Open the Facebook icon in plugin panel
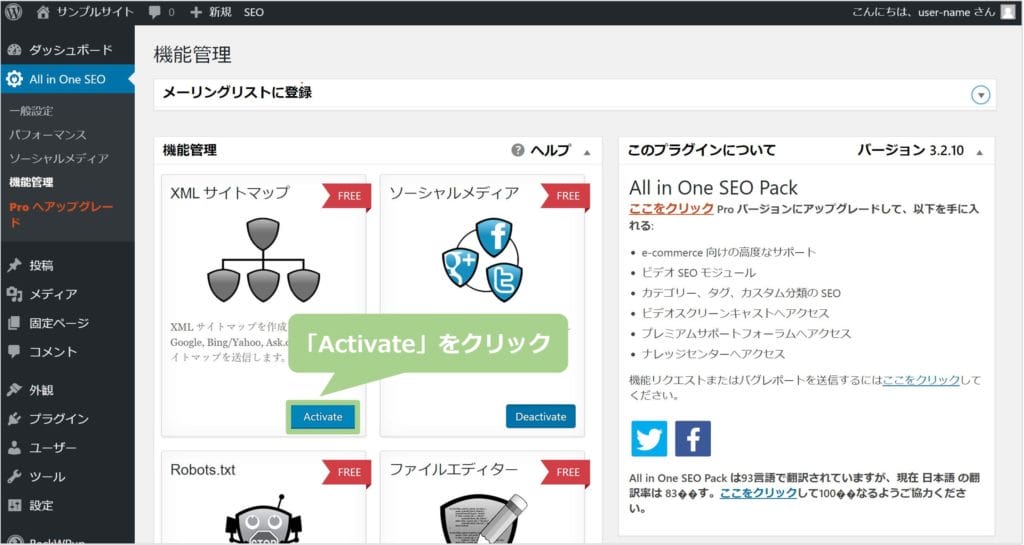 (x=693, y=438)
